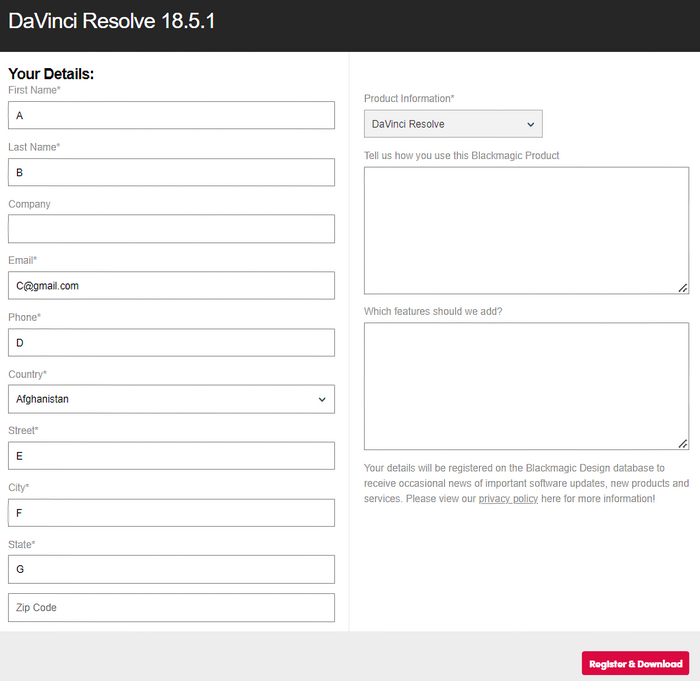Click the Email field containing C@gmail.com
The image size is (700, 681).
[171, 286]
